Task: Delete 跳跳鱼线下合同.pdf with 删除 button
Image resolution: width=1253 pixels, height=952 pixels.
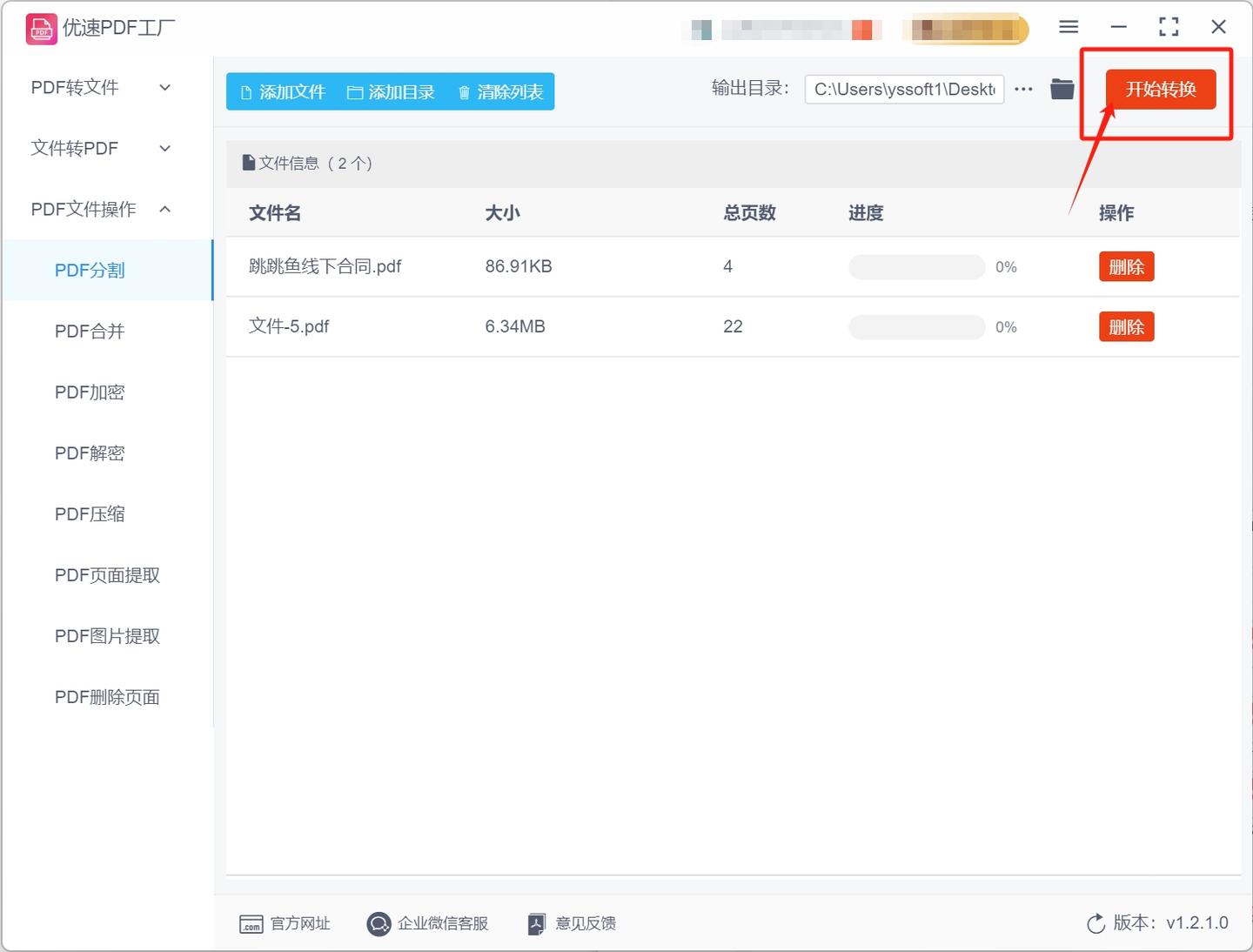Action: [1126, 267]
